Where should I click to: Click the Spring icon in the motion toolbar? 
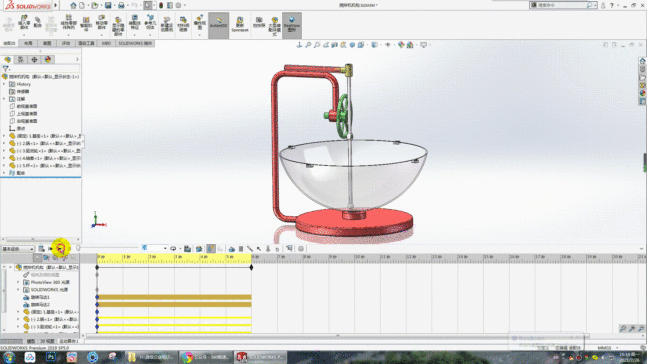pyautogui.click(x=241, y=248)
